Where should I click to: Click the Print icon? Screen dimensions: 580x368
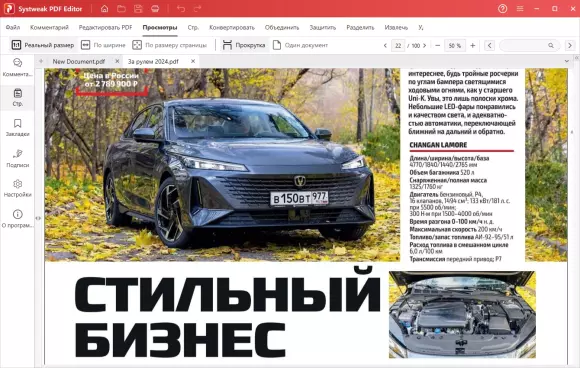pos(155,9)
